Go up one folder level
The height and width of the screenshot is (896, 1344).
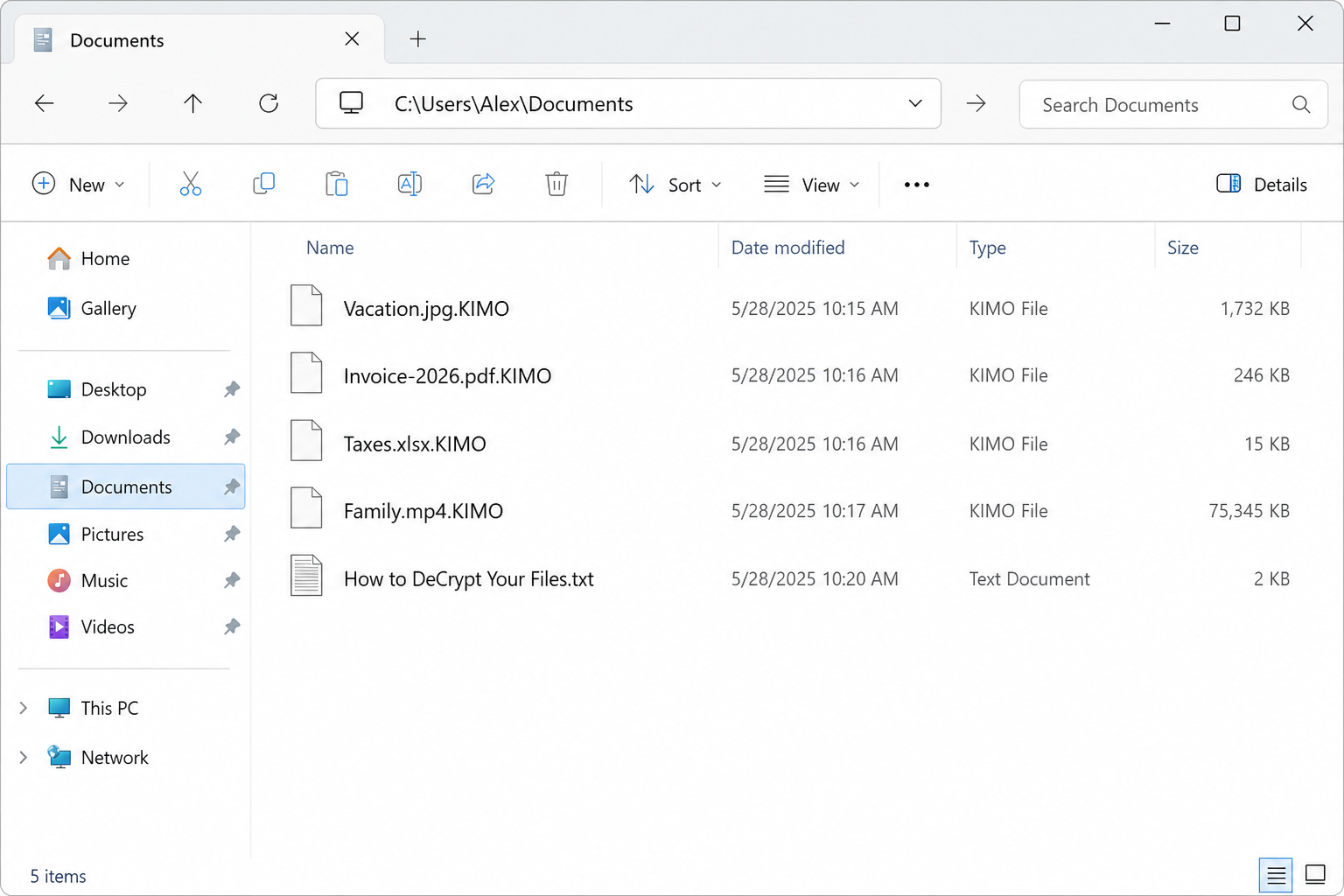[192, 103]
